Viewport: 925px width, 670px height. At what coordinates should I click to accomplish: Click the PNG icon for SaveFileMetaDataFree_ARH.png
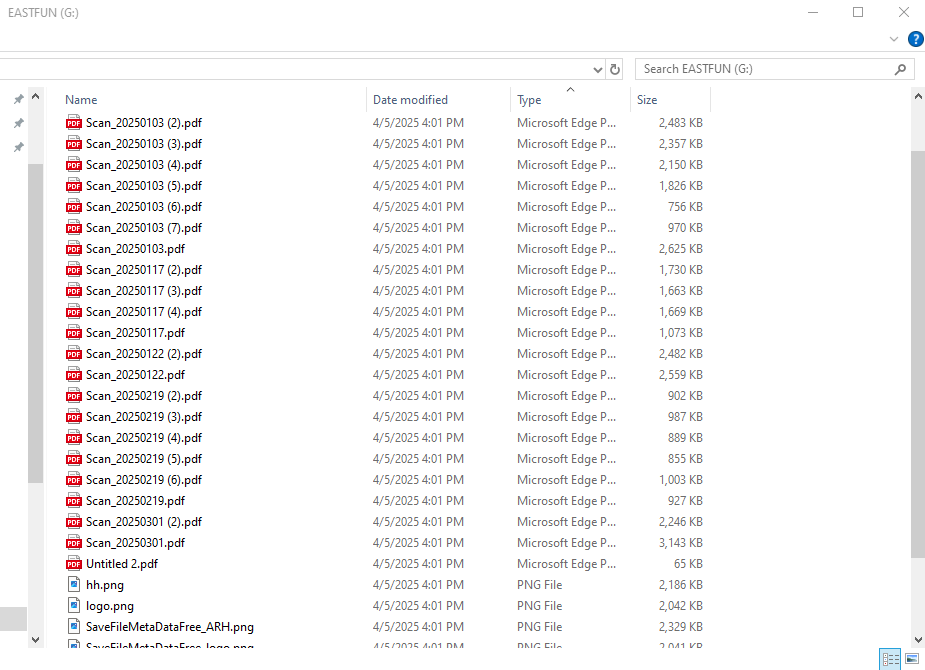click(x=73, y=626)
